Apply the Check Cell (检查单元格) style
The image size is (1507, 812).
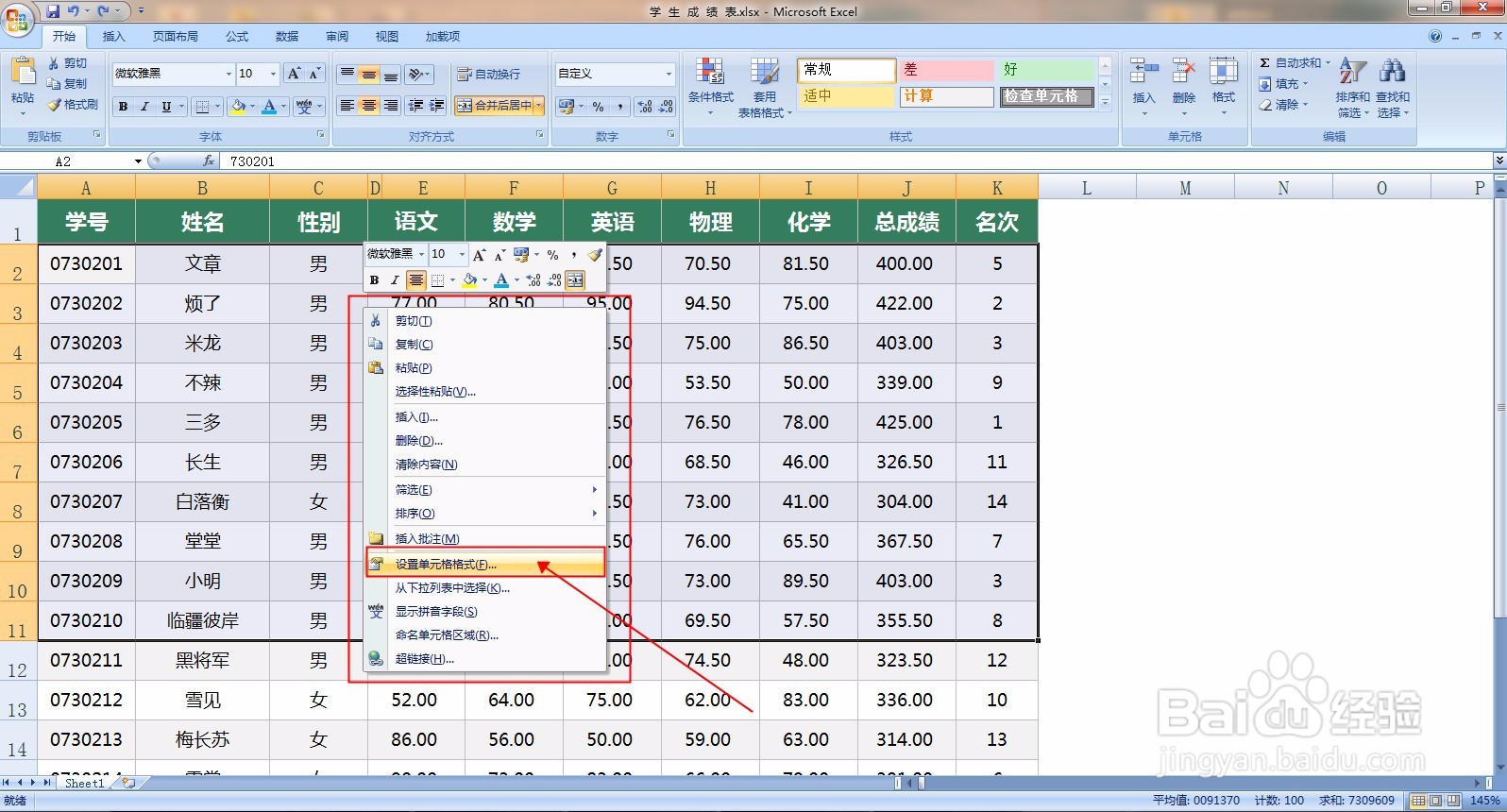(x=1047, y=96)
